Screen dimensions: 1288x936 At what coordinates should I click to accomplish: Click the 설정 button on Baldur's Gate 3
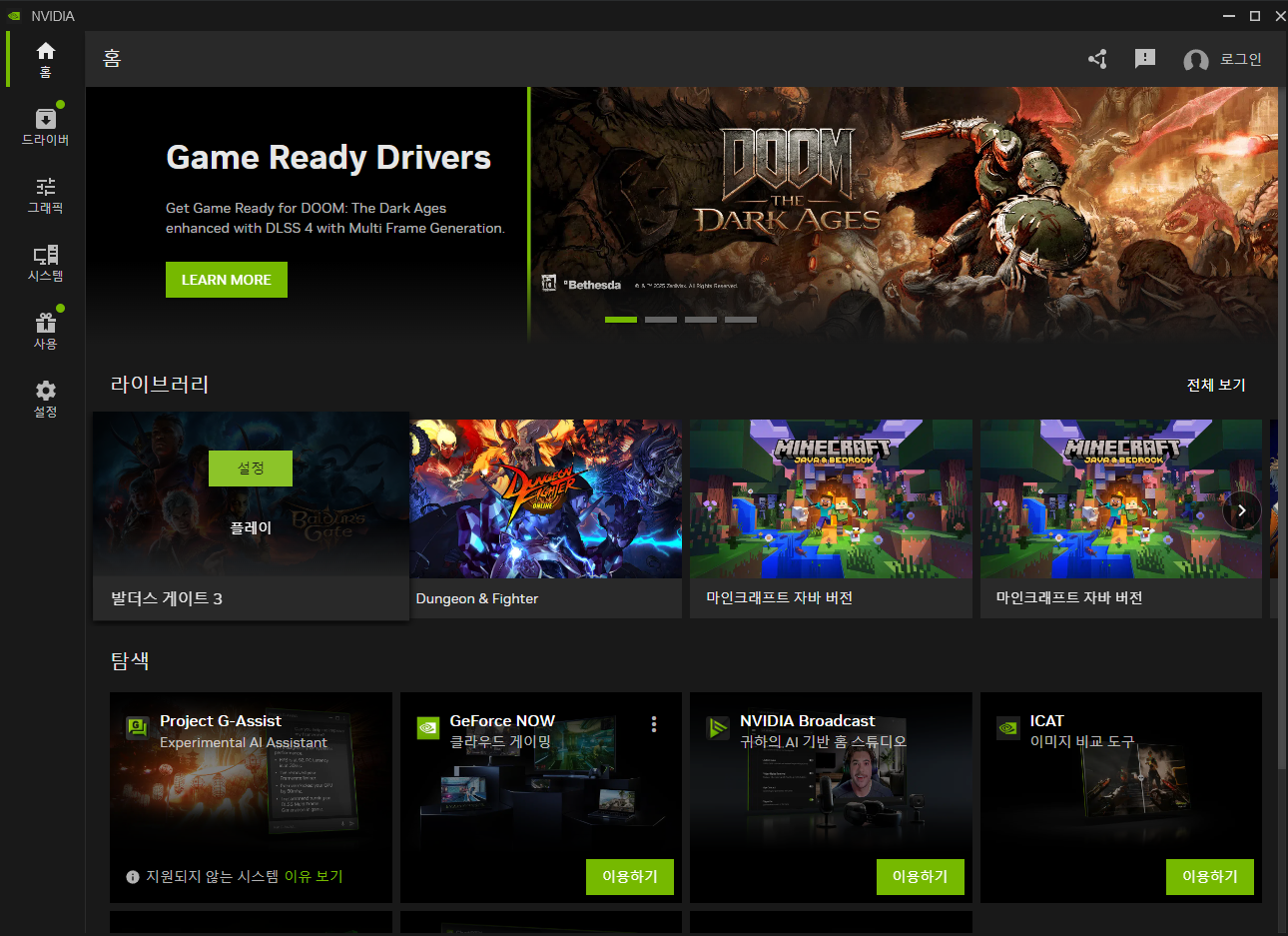(251, 468)
